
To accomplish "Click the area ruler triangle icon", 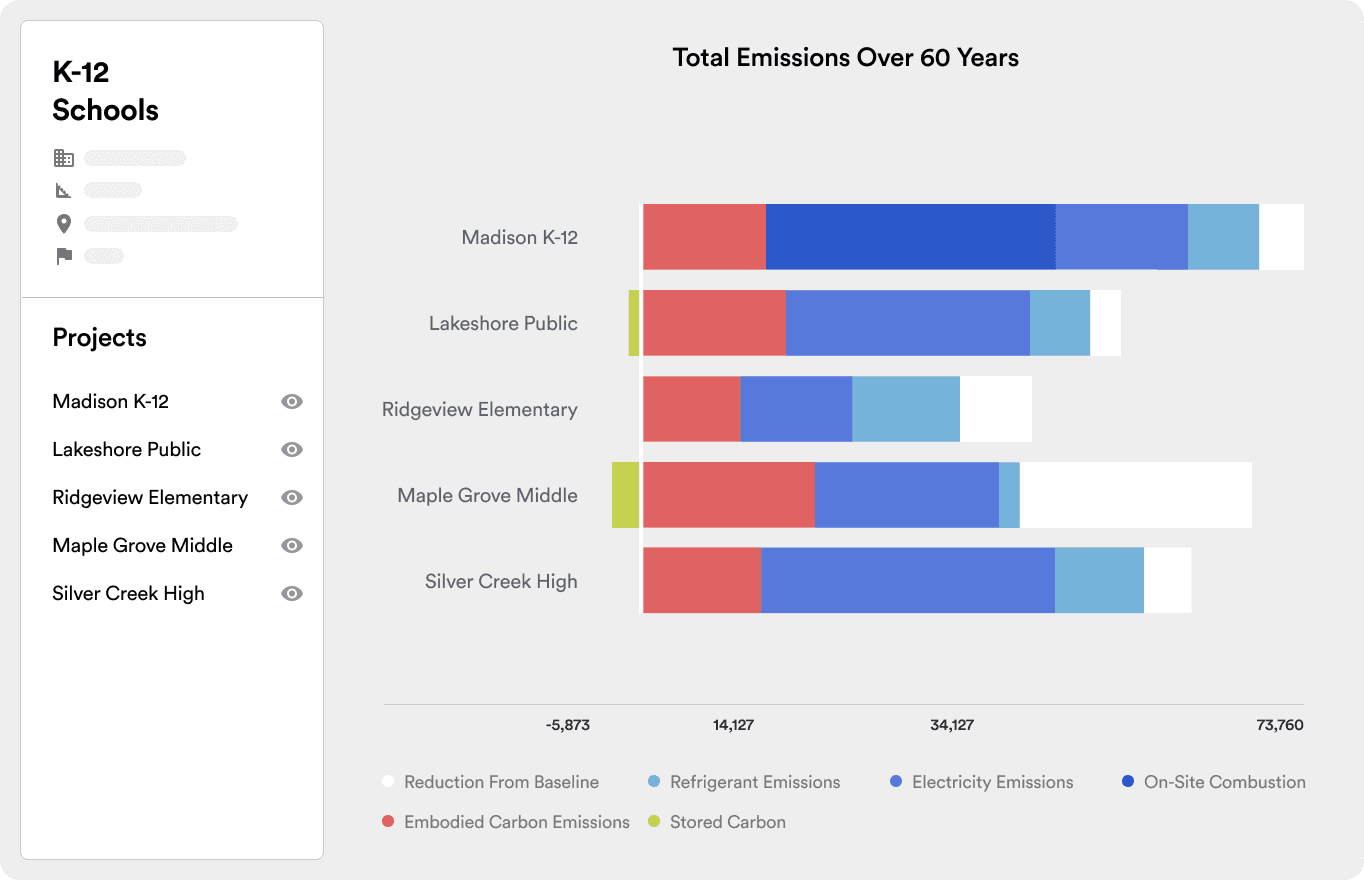I will [64, 190].
